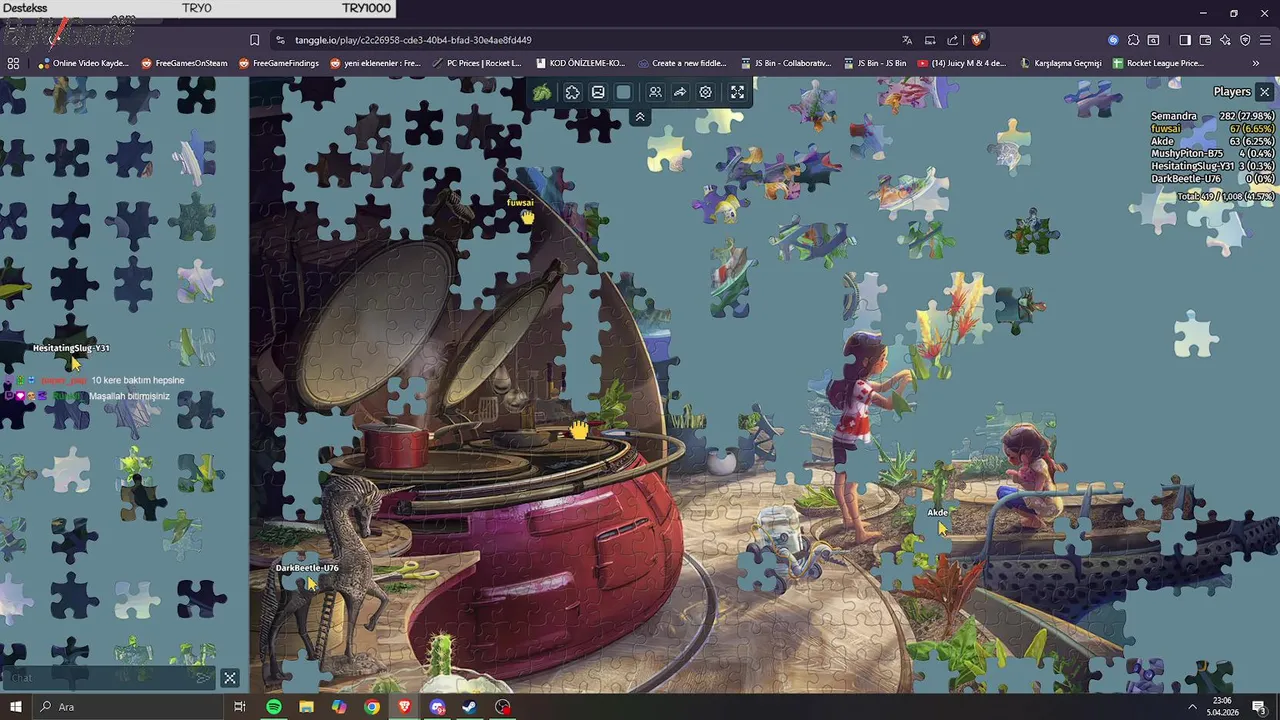Screen dimensions: 1280x720
Task: Open the Windows notification center icon
Action: click(1260, 707)
